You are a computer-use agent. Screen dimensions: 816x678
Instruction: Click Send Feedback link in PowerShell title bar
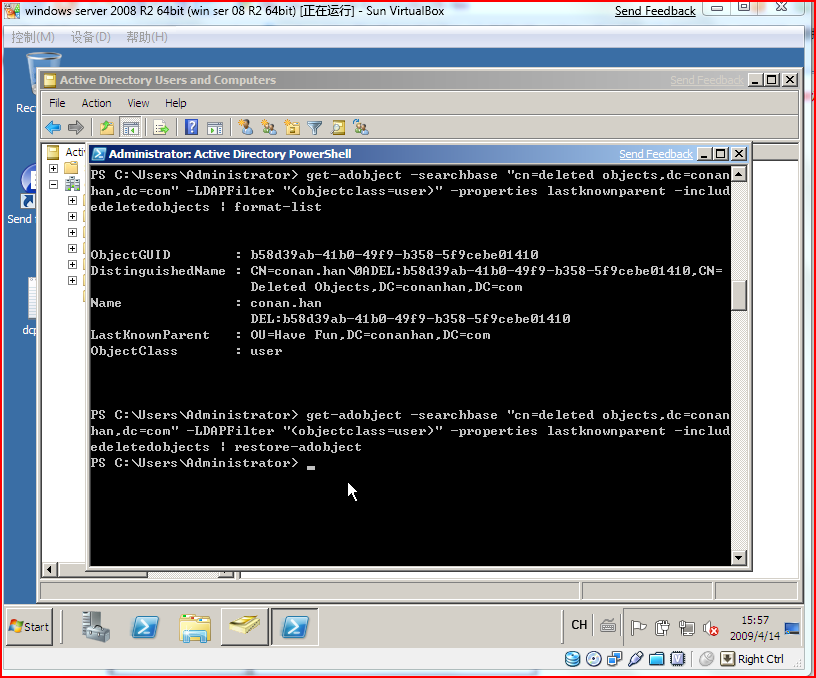pos(656,154)
